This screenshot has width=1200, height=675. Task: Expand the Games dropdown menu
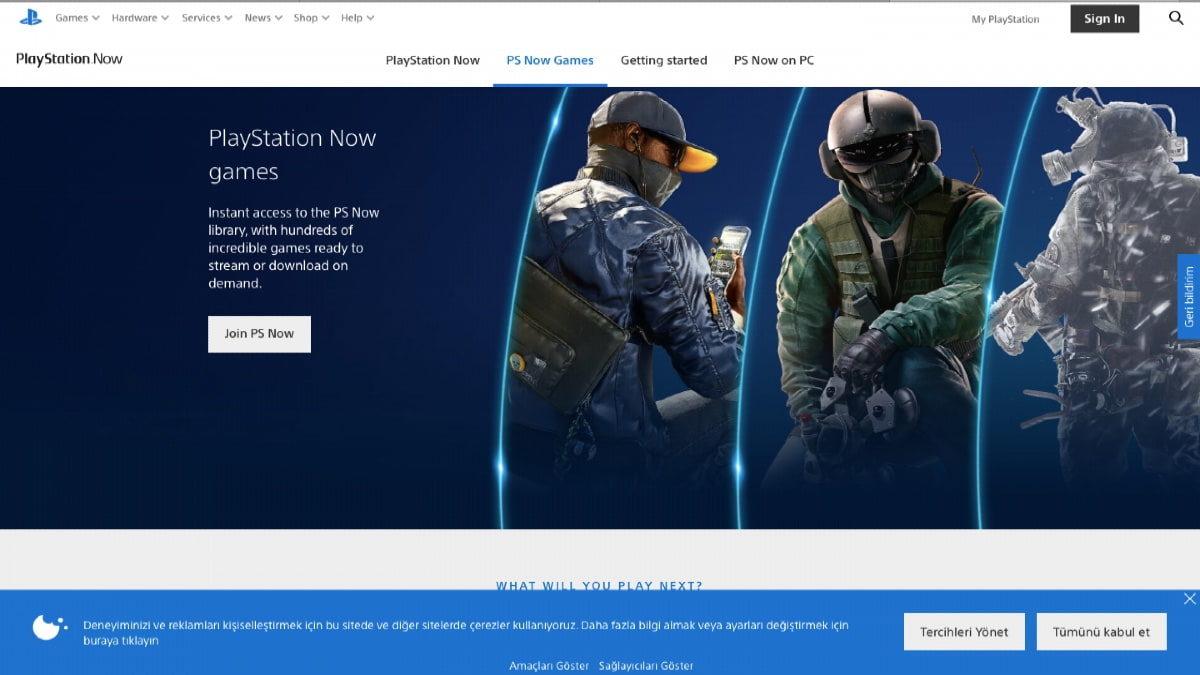point(77,18)
